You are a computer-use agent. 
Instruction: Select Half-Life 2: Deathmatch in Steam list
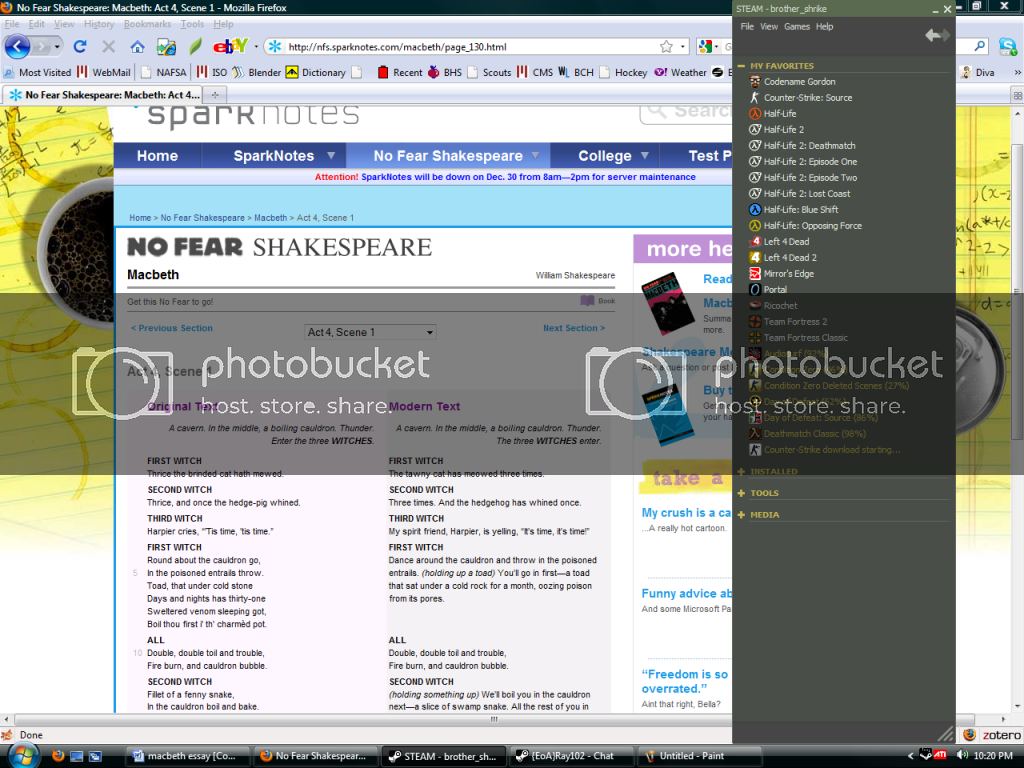click(x=809, y=146)
